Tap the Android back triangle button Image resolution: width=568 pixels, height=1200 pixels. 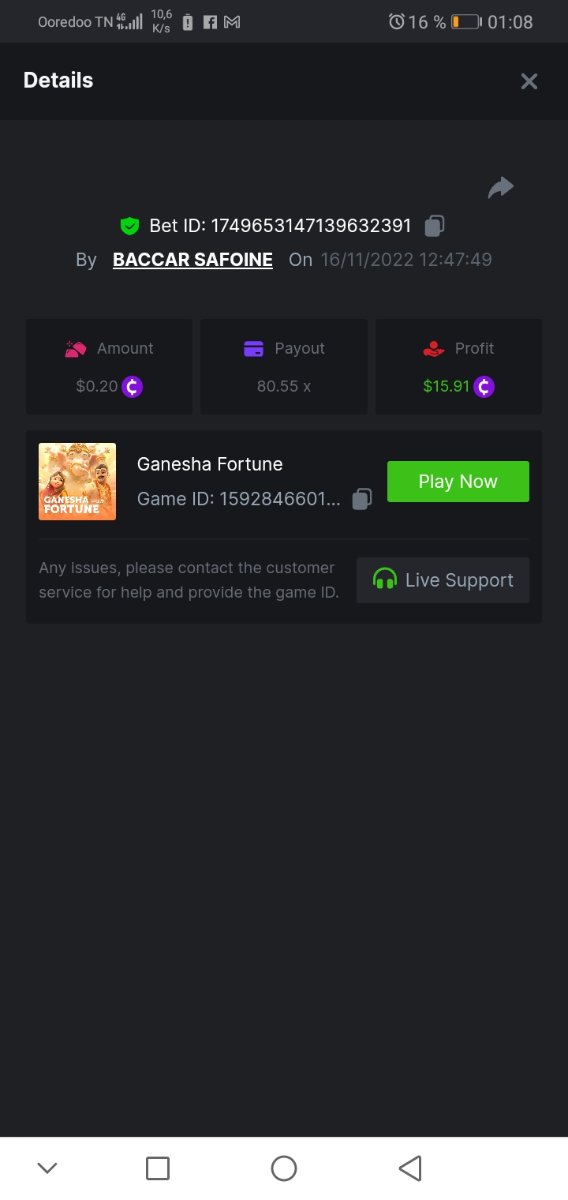click(410, 1168)
